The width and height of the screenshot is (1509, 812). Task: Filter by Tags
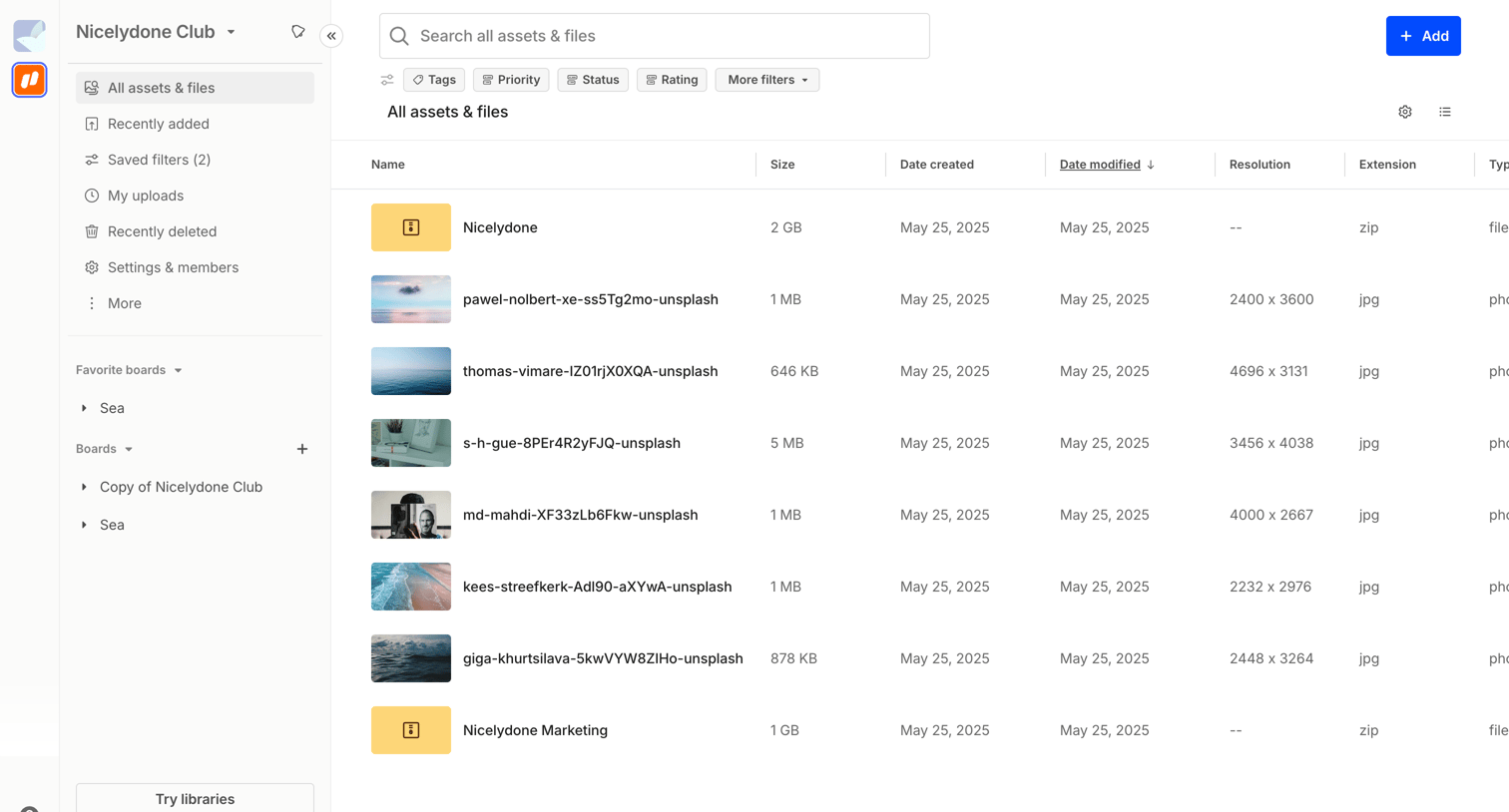click(x=434, y=80)
